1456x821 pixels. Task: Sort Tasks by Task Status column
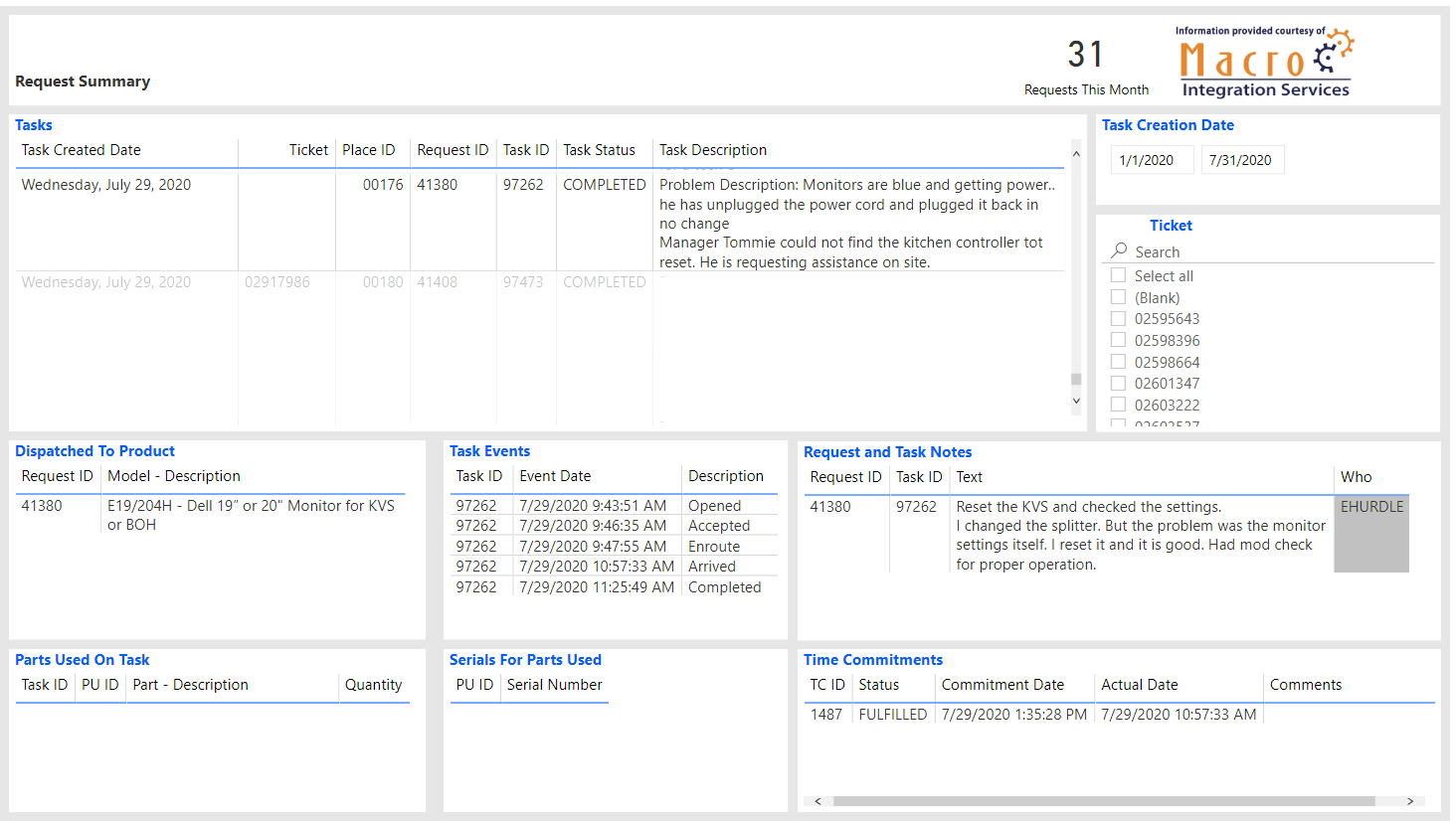pos(599,150)
